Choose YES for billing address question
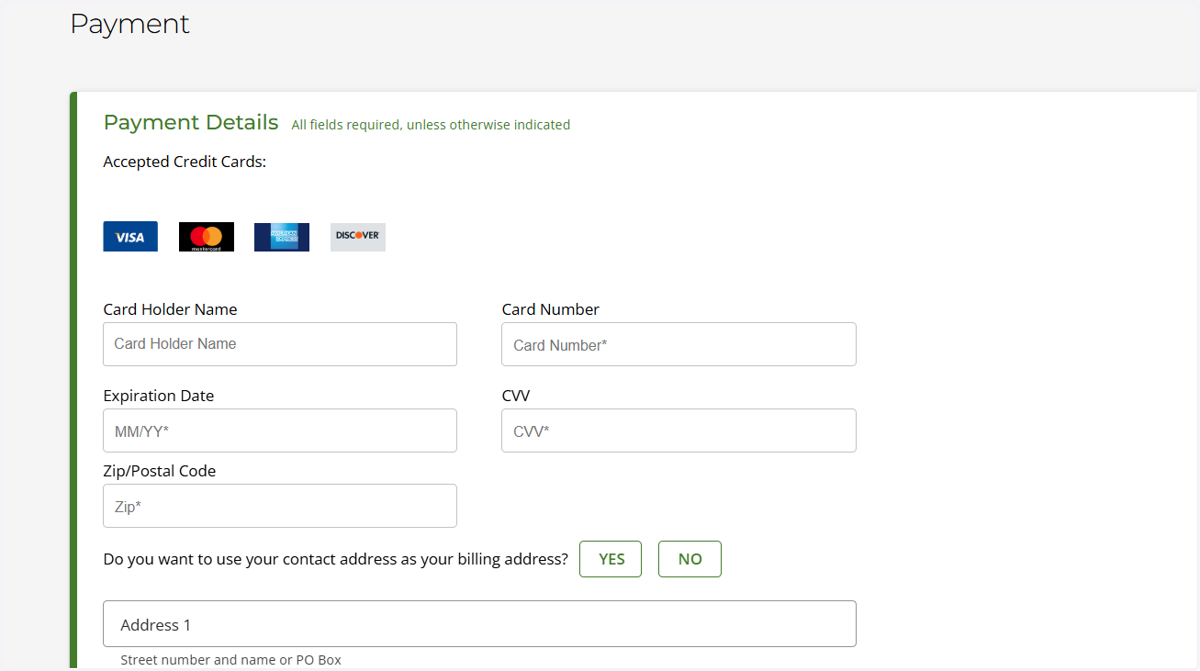The width and height of the screenshot is (1200, 671). (611, 559)
